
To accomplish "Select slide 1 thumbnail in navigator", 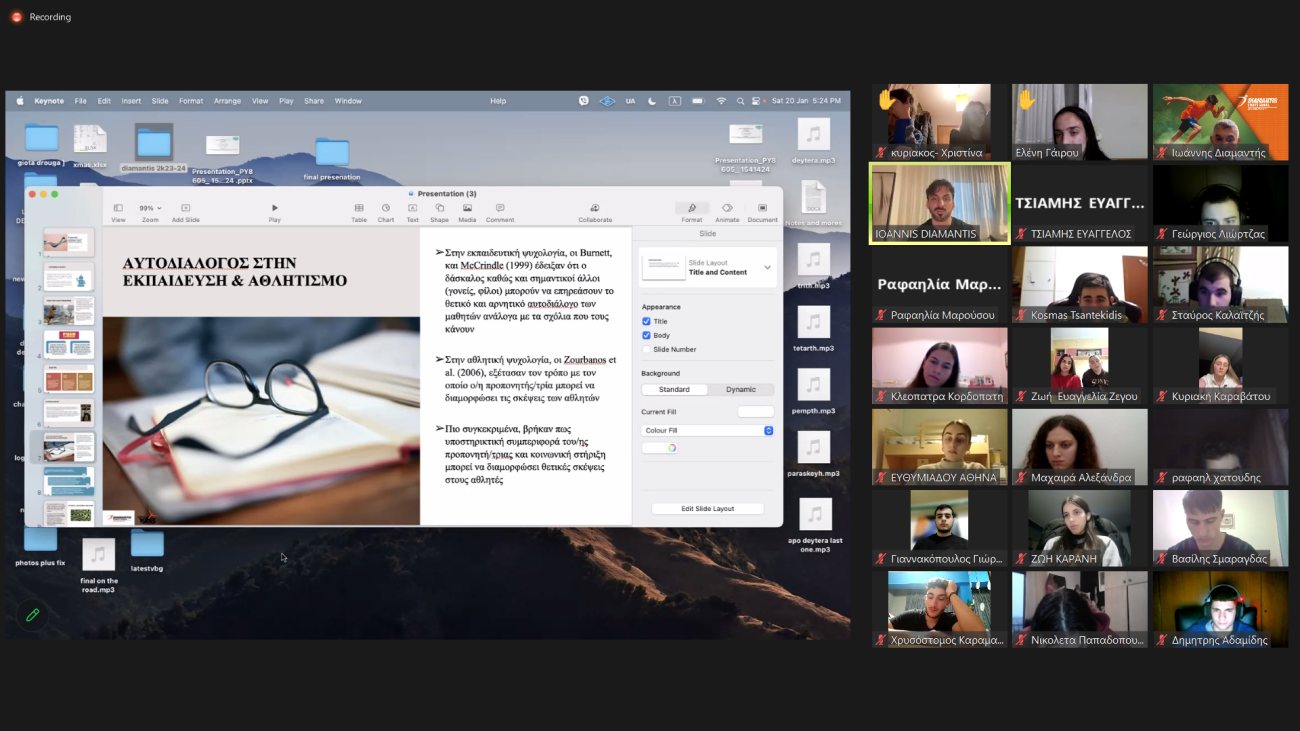I will click(x=69, y=243).
